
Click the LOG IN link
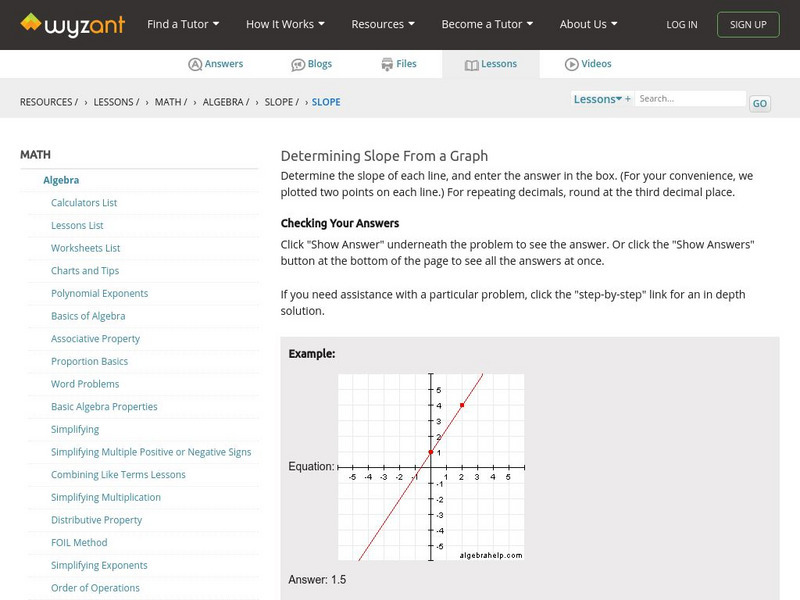(x=681, y=24)
